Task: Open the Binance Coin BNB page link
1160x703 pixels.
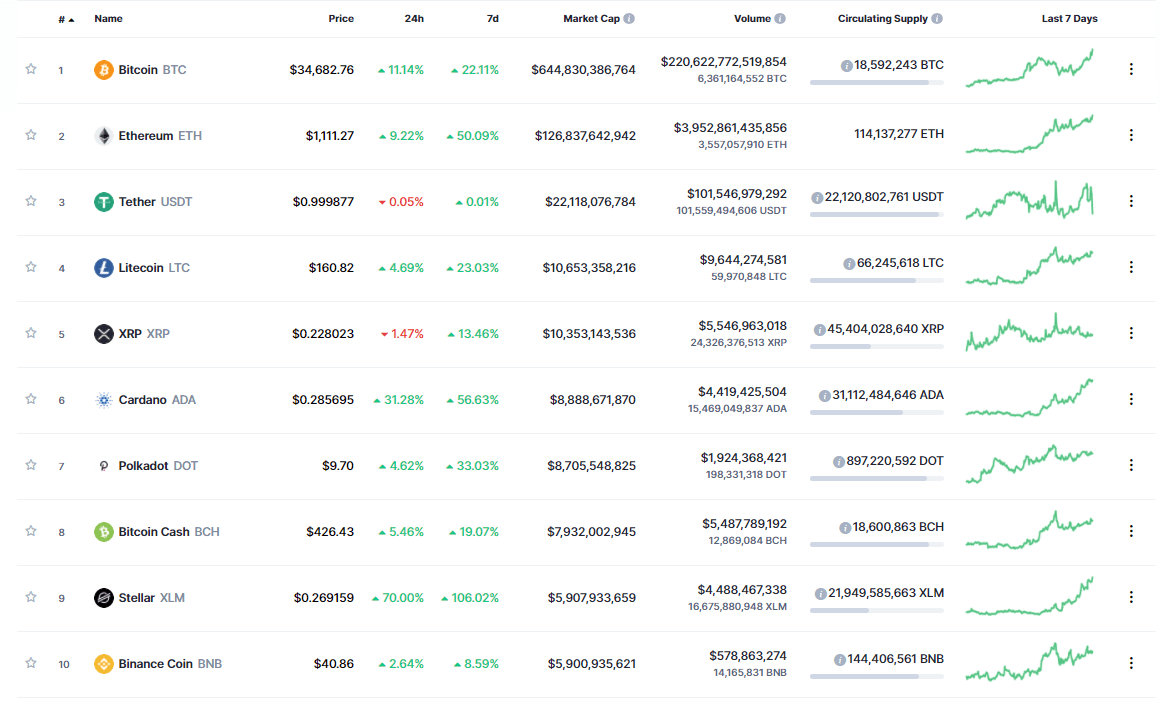Action: coord(170,664)
